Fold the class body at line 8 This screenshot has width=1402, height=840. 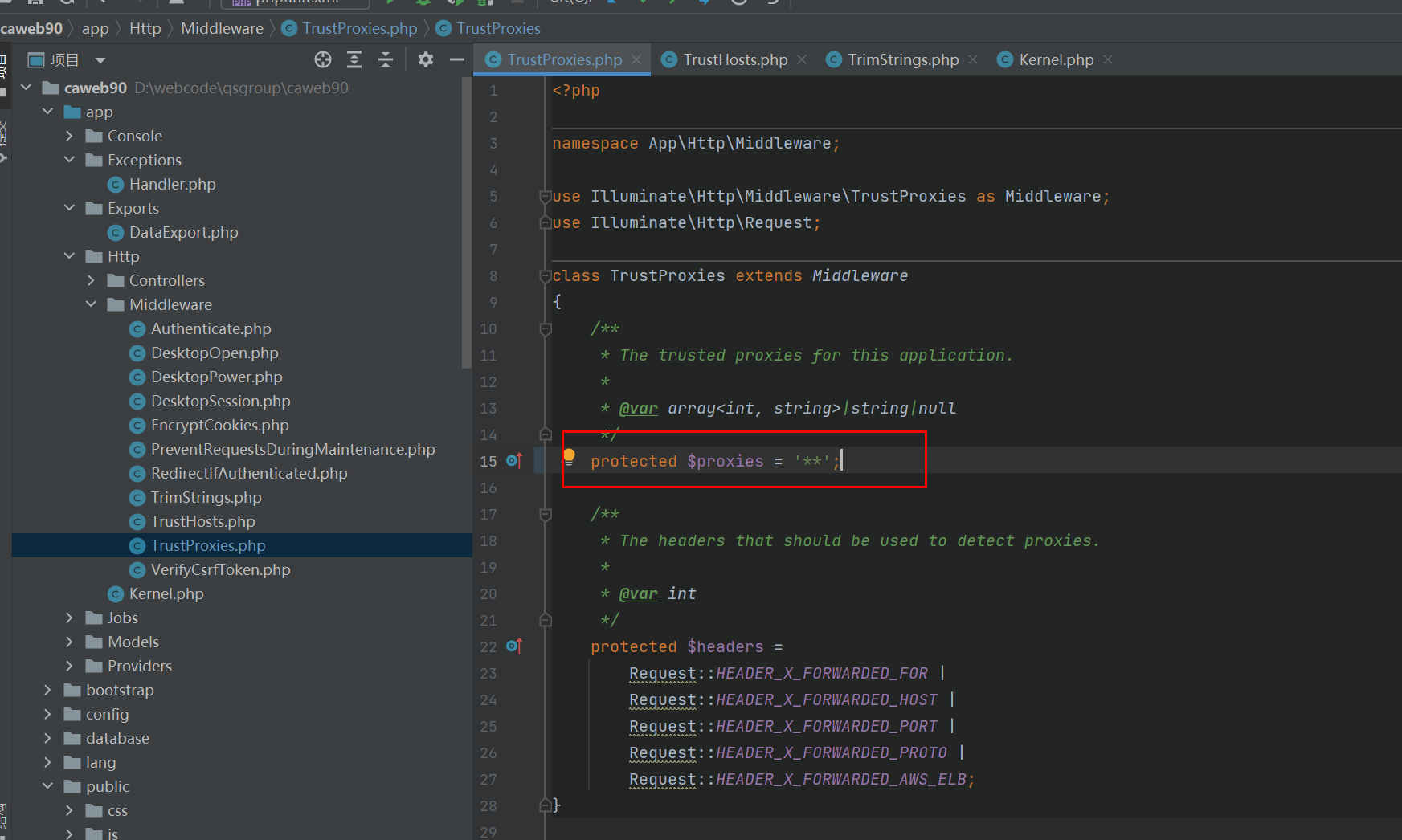(546, 275)
